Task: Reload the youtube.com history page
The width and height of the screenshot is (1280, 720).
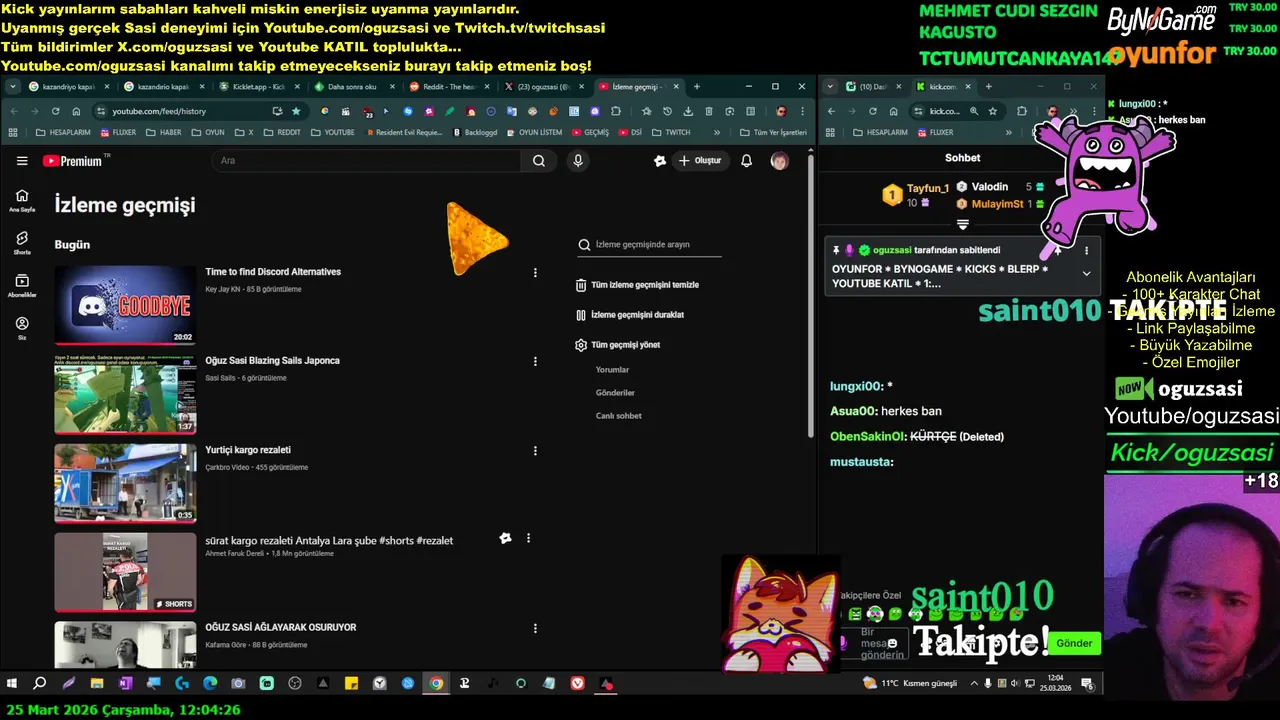Action: coord(56,111)
